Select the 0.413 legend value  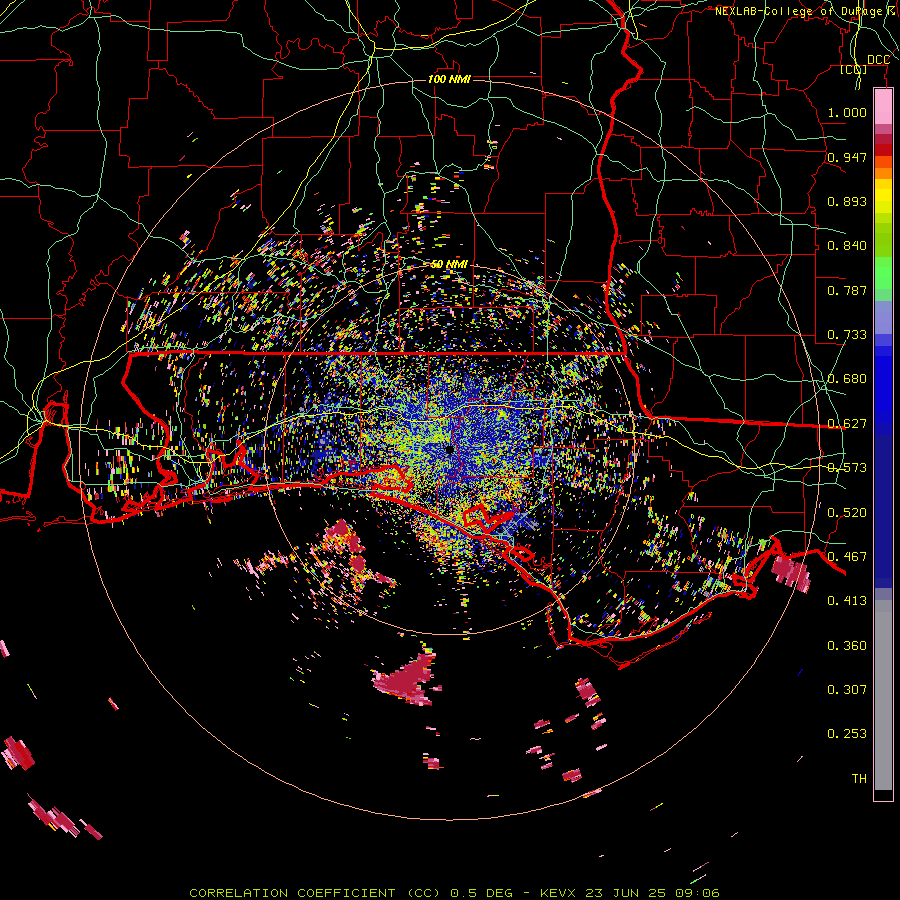(x=847, y=601)
